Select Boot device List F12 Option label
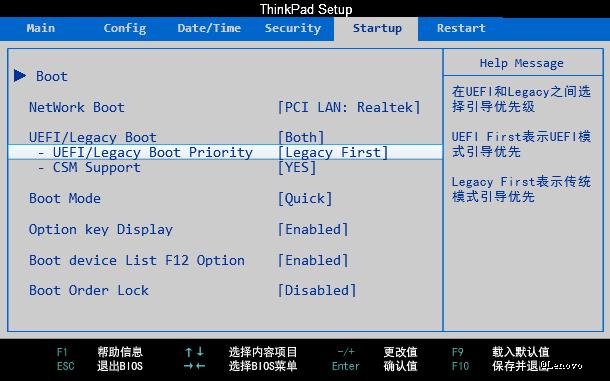The height and width of the screenshot is (381, 610). 137,260
